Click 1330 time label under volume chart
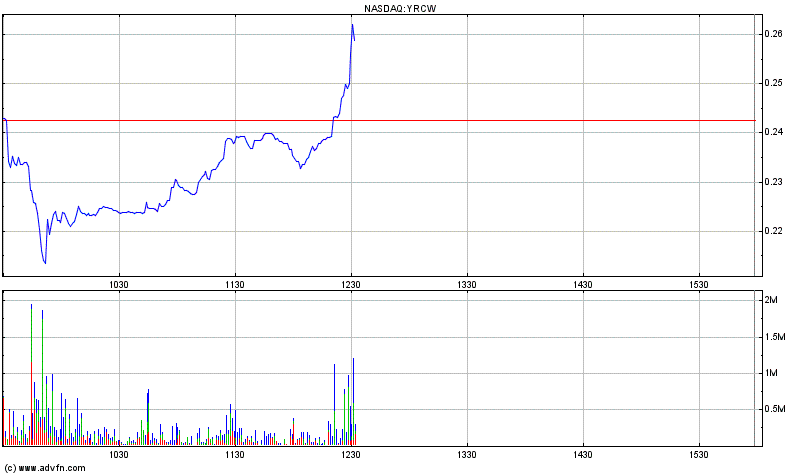The image size is (800, 475). [x=467, y=455]
